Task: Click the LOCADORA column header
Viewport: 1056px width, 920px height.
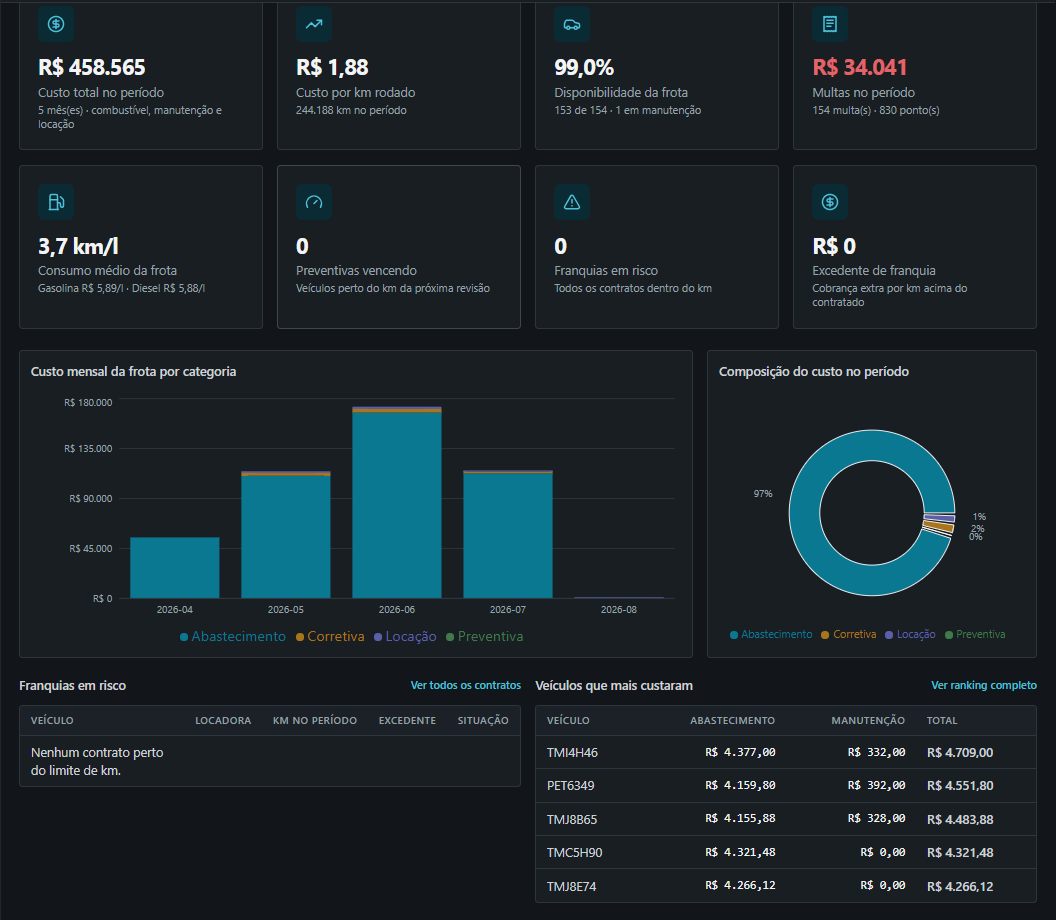Action: pyautogui.click(x=223, y=721)
